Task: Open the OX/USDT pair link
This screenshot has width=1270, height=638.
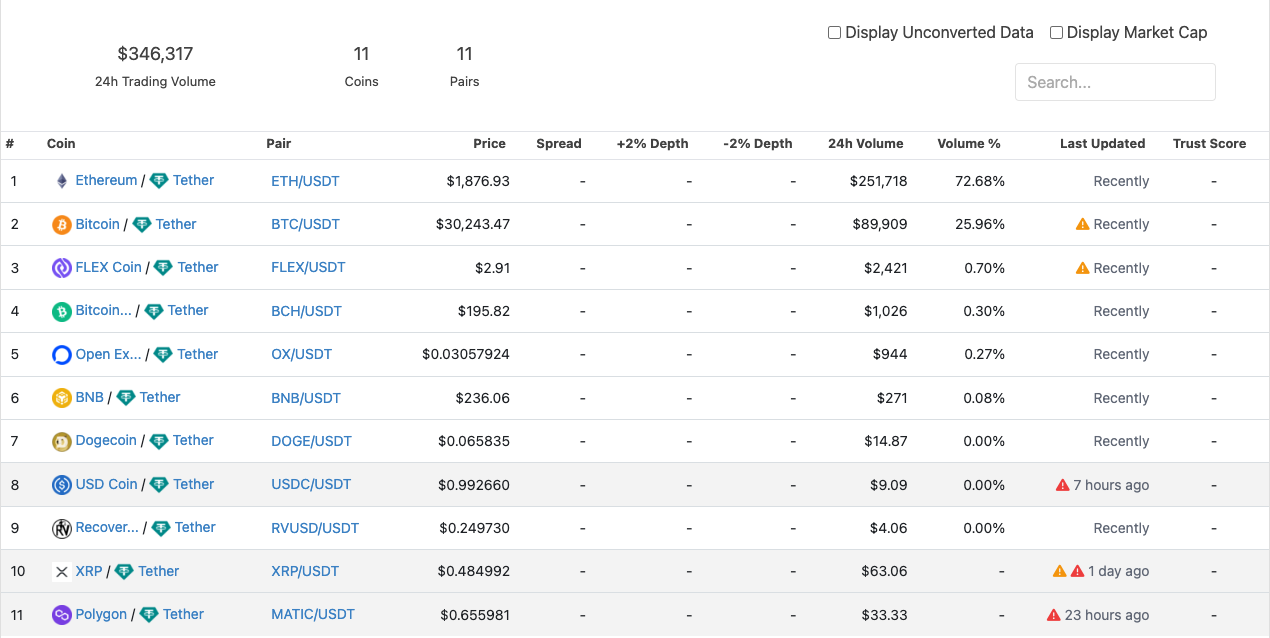Action: [301, 354]
